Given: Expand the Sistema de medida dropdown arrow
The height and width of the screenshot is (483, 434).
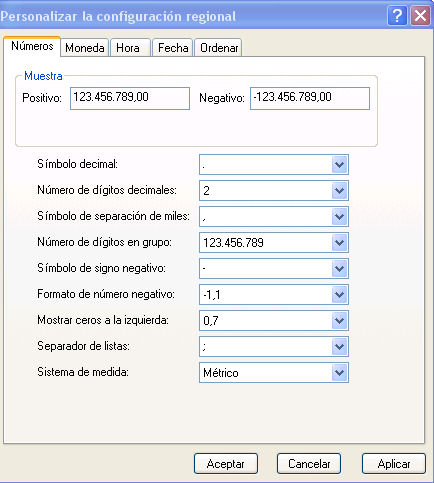Looking at the screenshot, I should [x=339, y=372].
